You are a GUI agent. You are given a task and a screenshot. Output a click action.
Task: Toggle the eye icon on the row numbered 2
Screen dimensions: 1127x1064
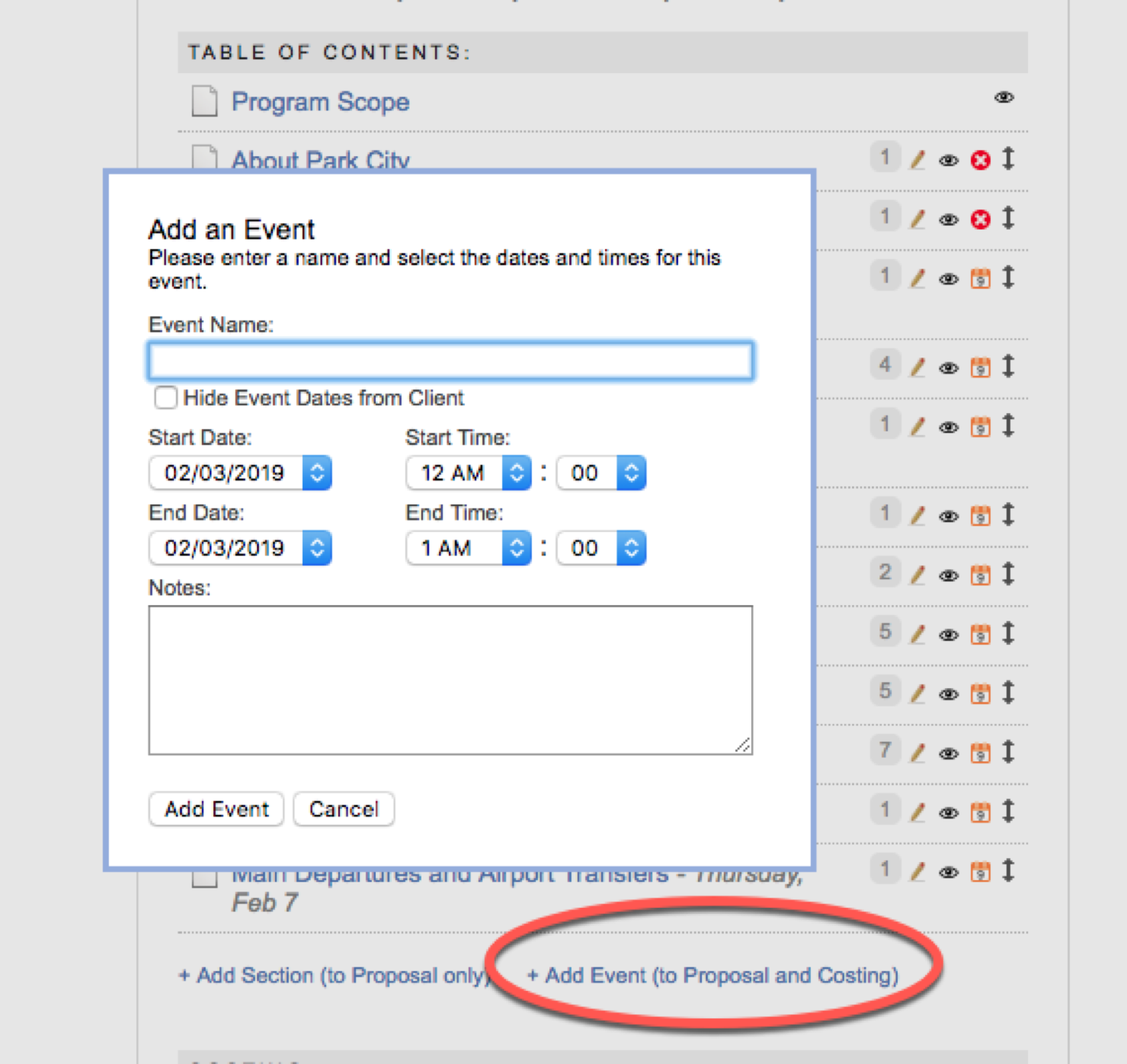(x=949, y=575)
